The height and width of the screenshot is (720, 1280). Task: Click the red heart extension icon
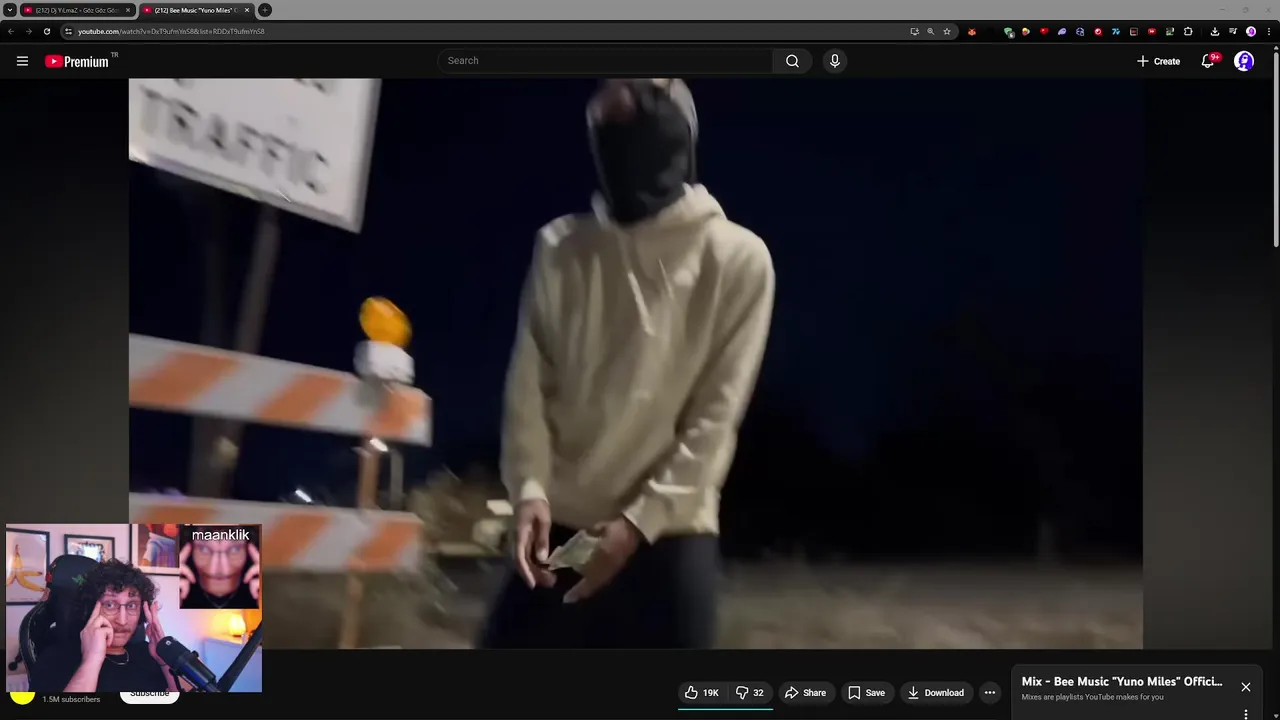coord(1044,31)
